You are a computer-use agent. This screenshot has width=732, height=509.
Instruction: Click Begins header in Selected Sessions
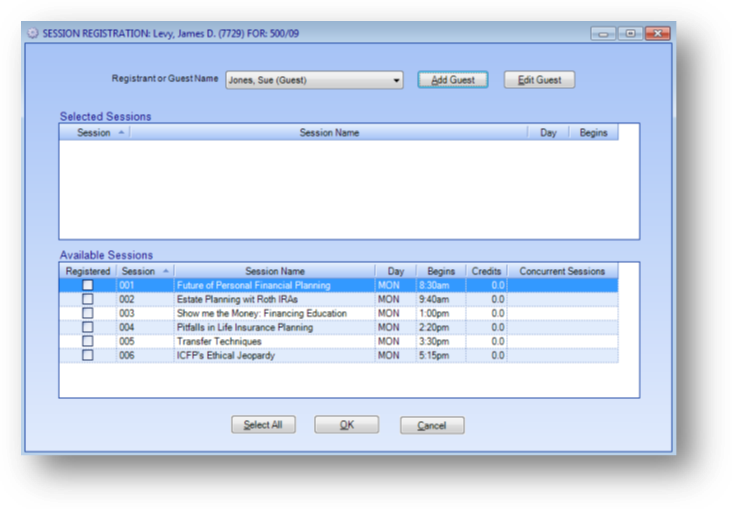point(593,133)
